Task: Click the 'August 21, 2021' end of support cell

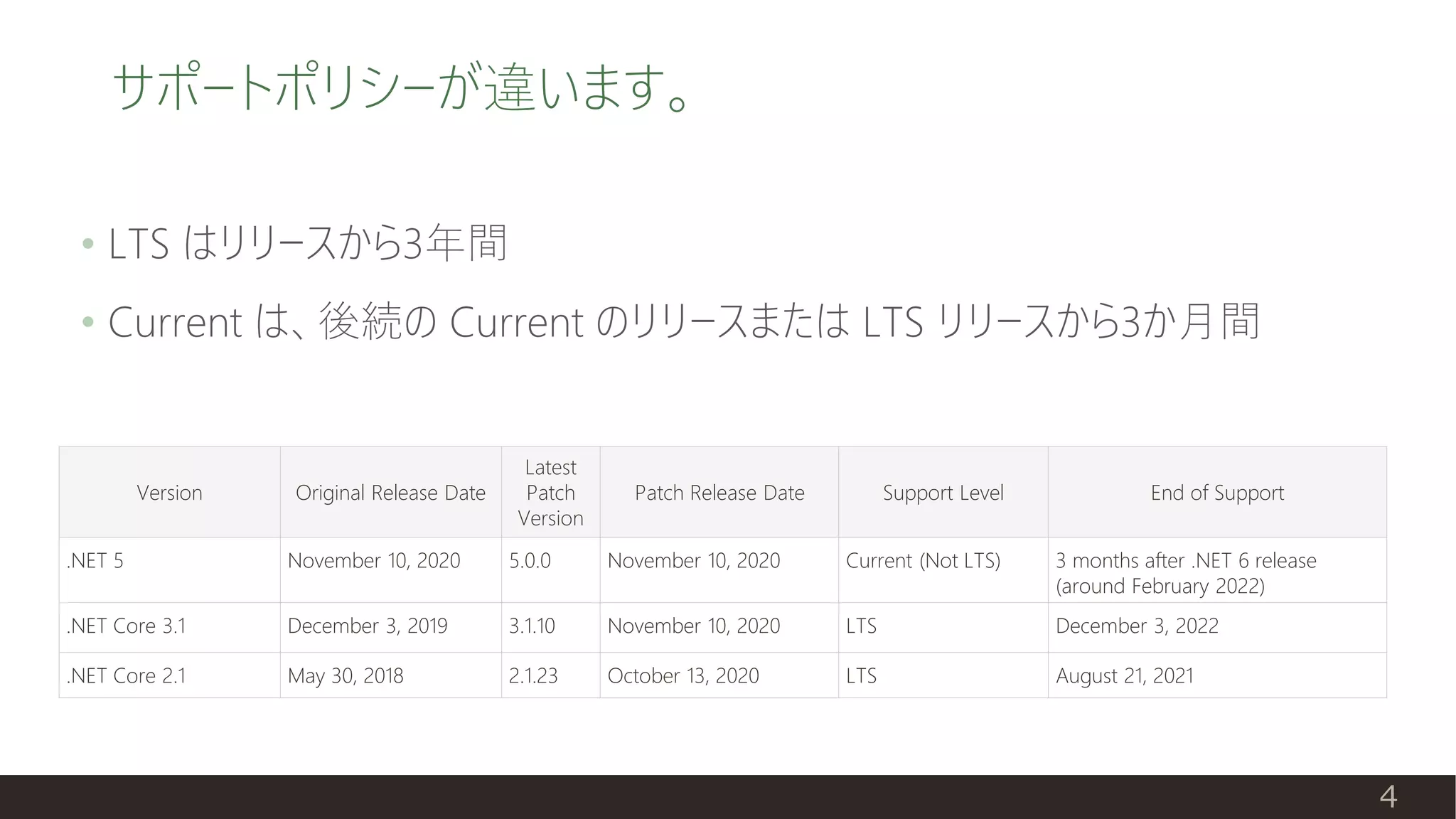Action: (x=1217, y=675)
